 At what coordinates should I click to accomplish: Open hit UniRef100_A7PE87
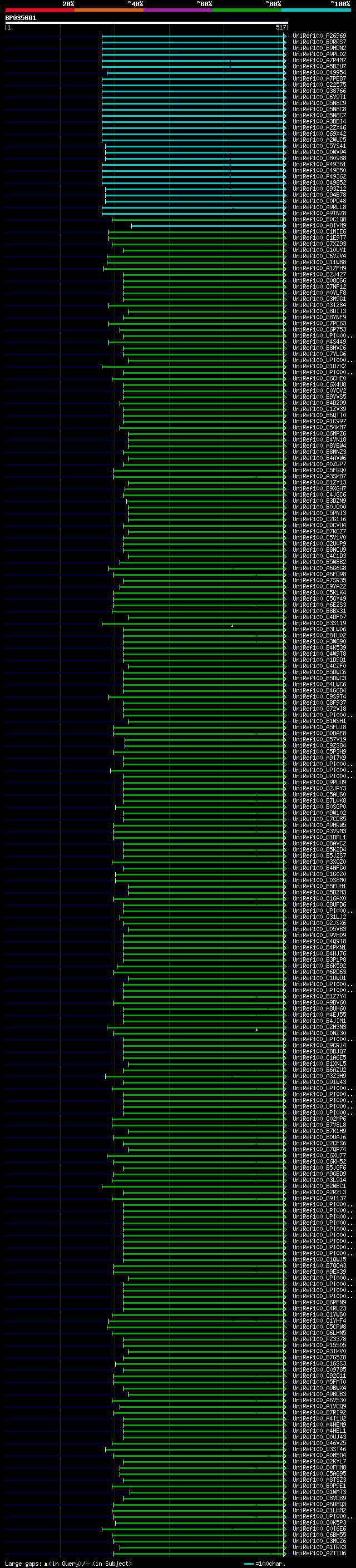coord(319,78)
